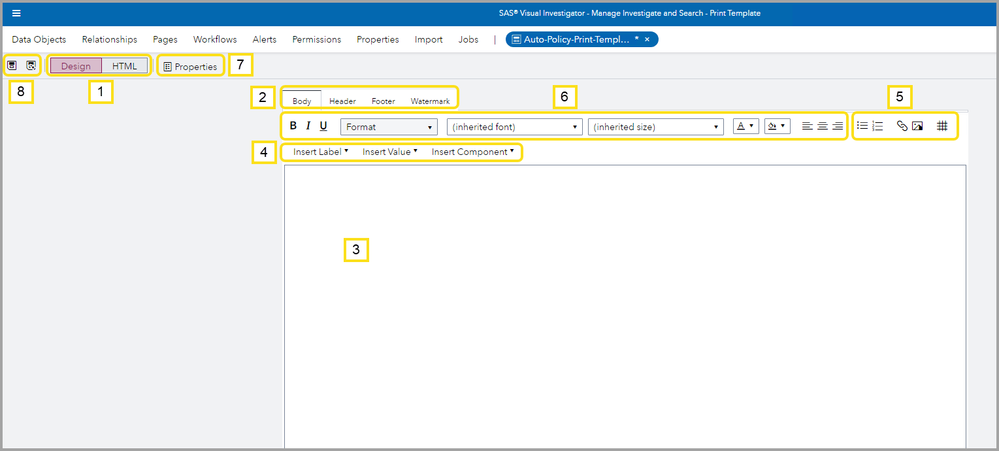Viewport: 999px width, 451px height.
Task: Open the inherited size dropdown
Action: 656,127
